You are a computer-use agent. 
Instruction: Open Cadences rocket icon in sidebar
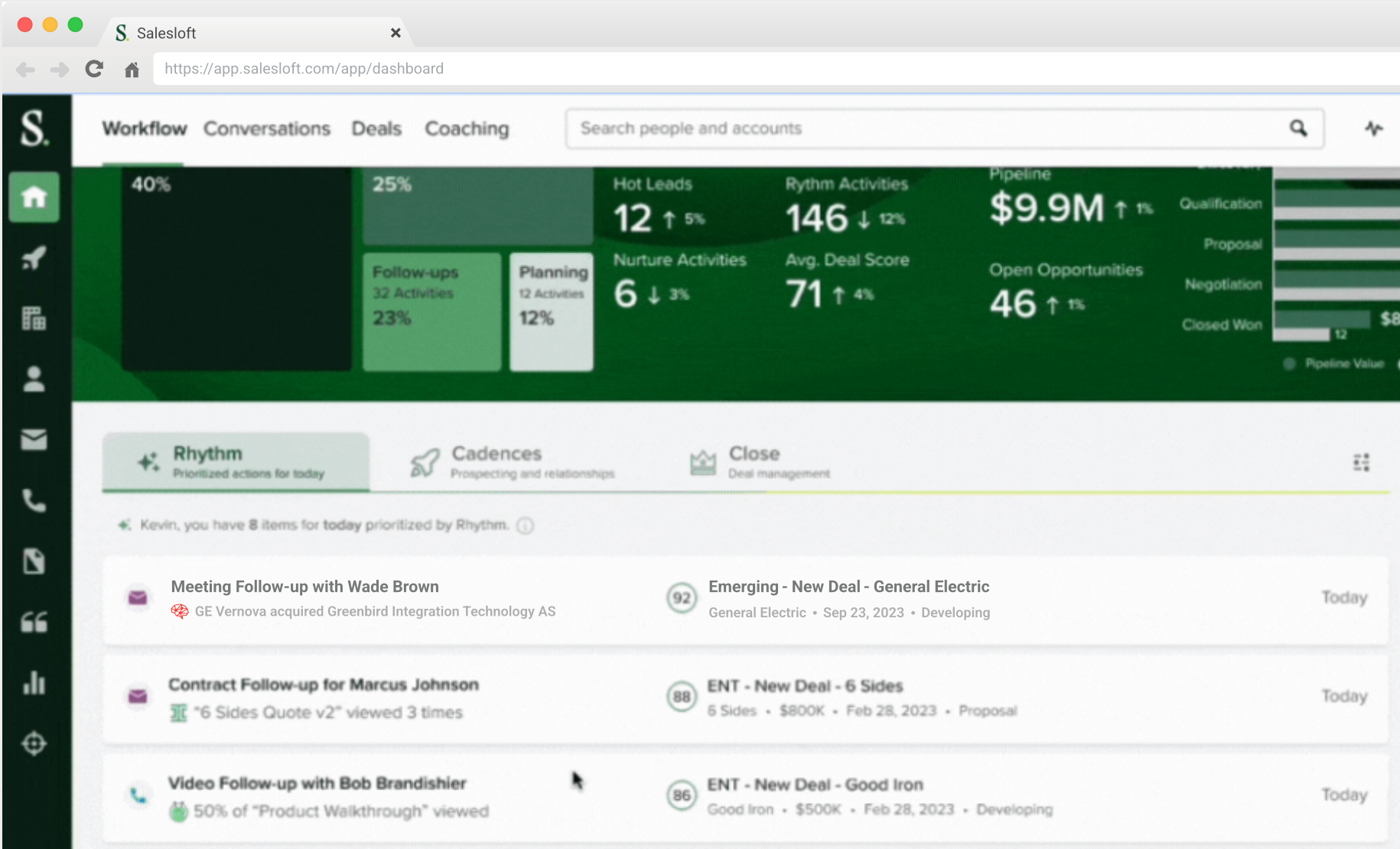(x=34, y=258)
